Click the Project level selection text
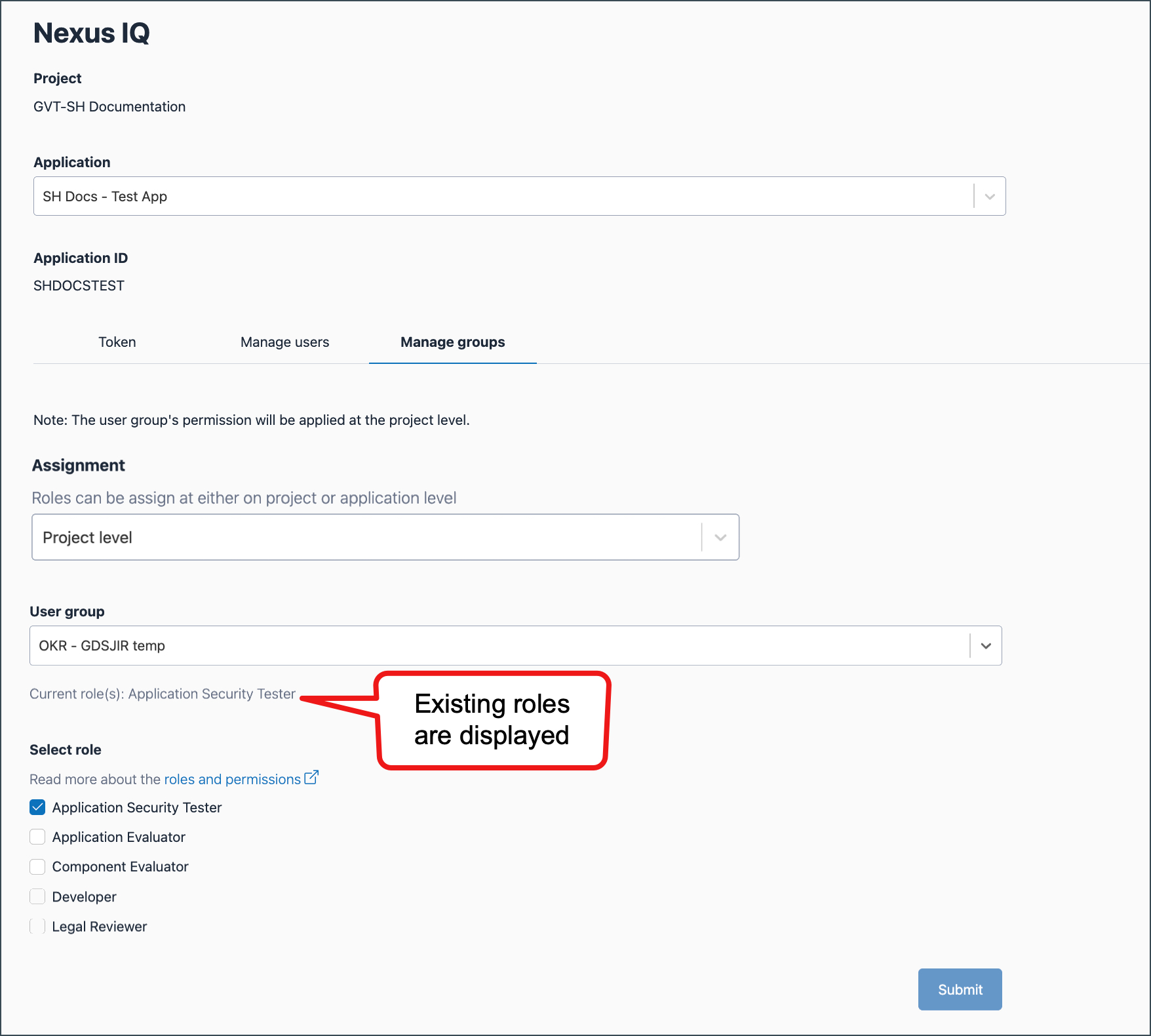This screenshot has width=1151, height=1036. [x=87, y=538]
